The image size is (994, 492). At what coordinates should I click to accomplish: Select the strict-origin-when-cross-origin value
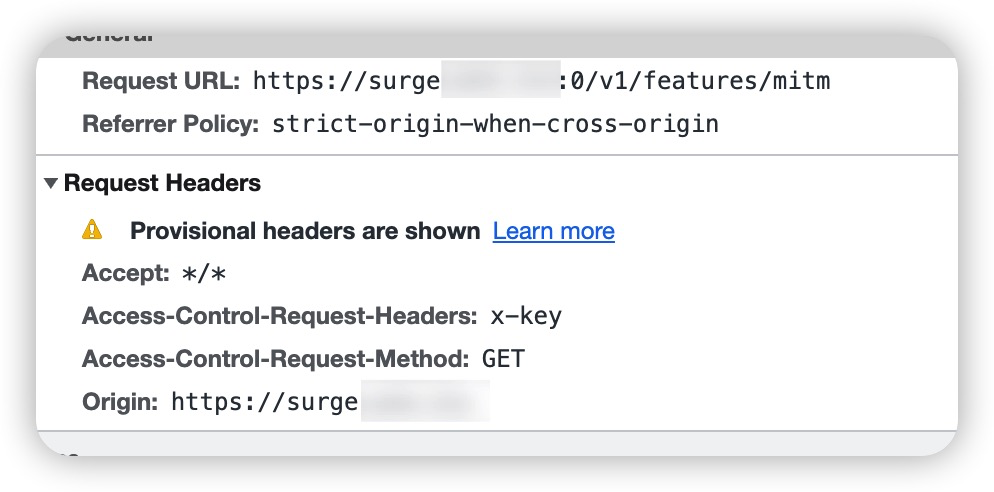tap(495, 124)
